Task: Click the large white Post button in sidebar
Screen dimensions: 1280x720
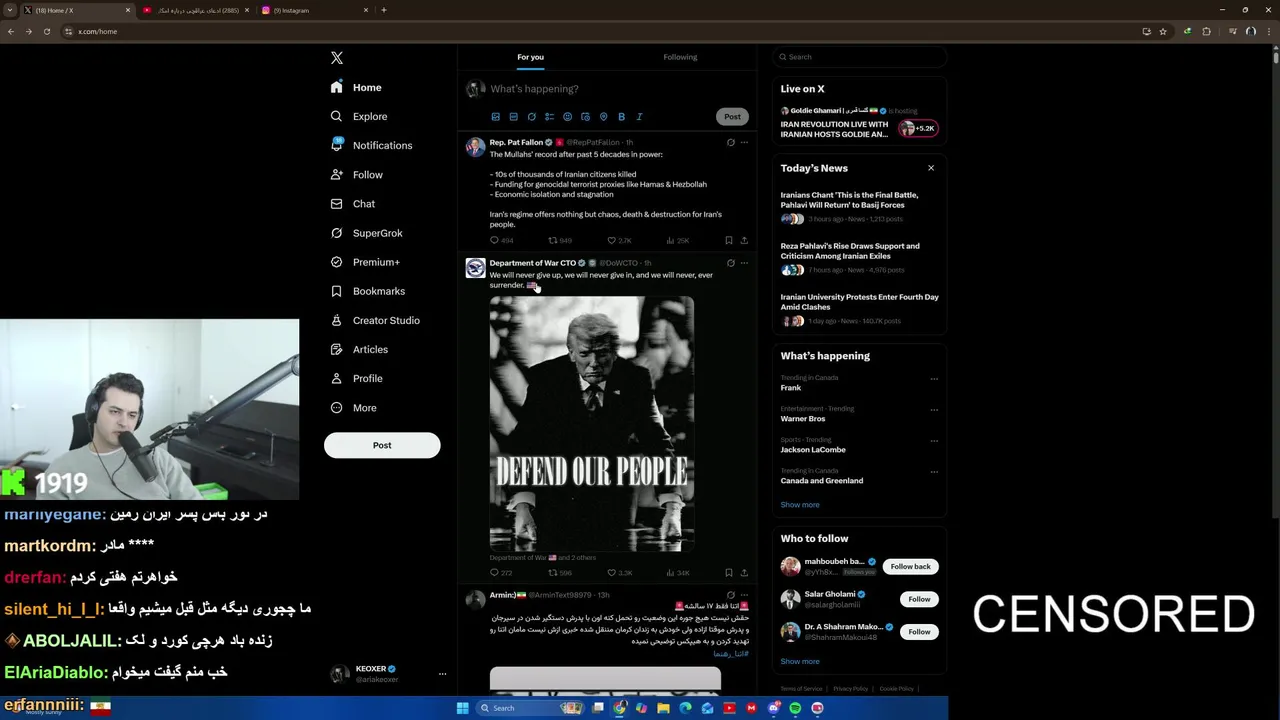Action: pyautogui.click(x=382, y=445)
